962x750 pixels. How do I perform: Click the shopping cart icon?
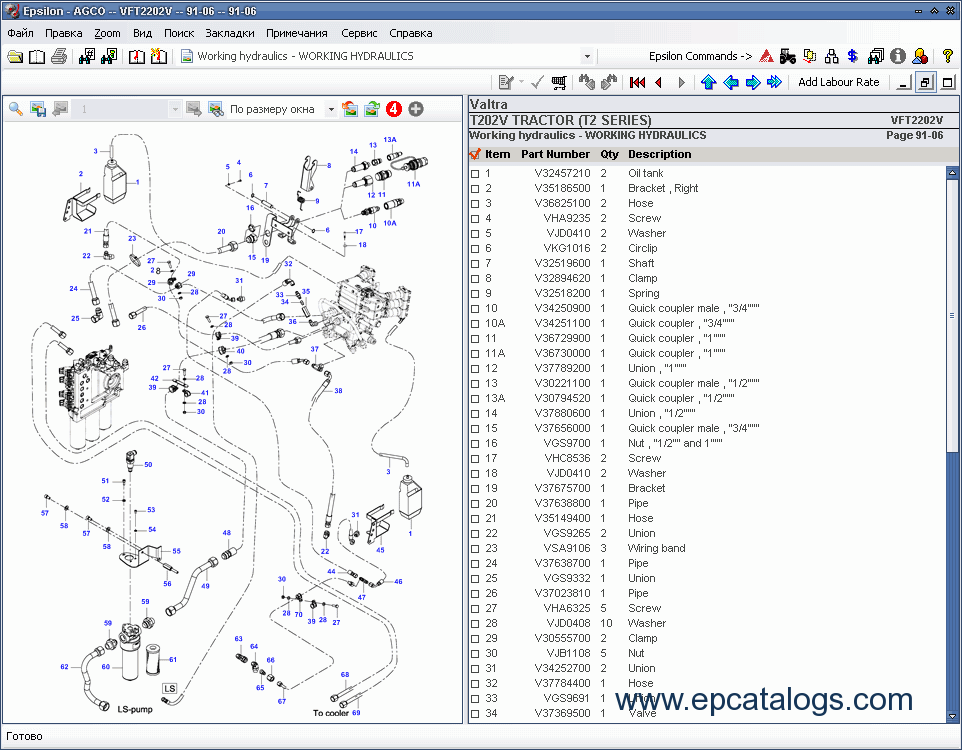pos(559,82)
